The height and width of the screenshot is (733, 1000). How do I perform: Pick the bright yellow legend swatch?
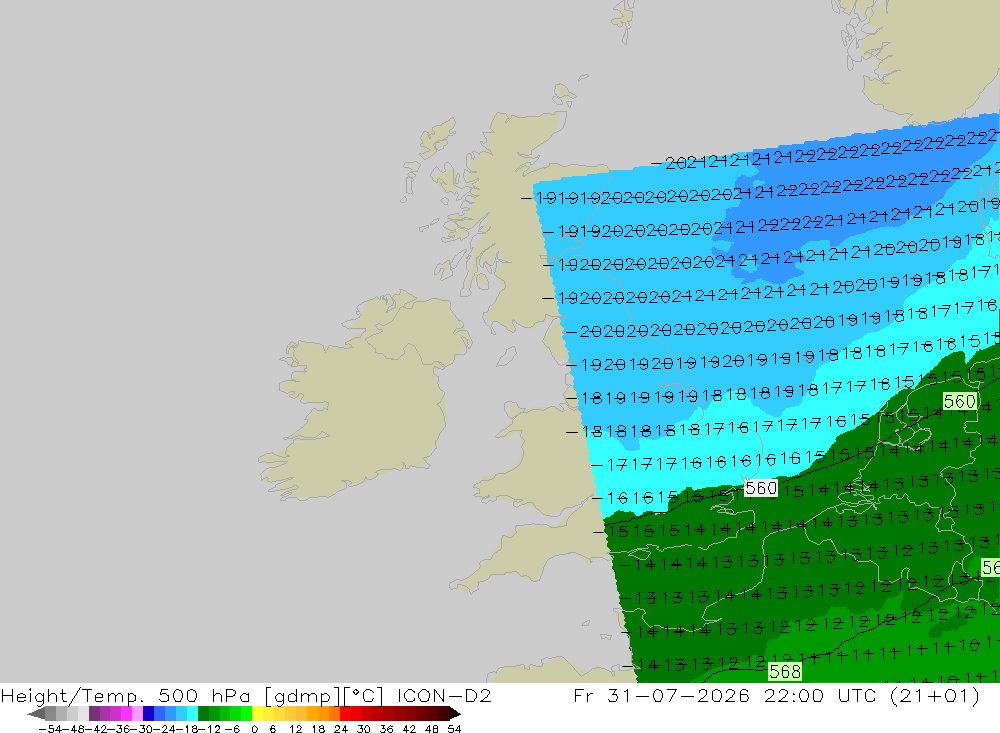[258, 713]
